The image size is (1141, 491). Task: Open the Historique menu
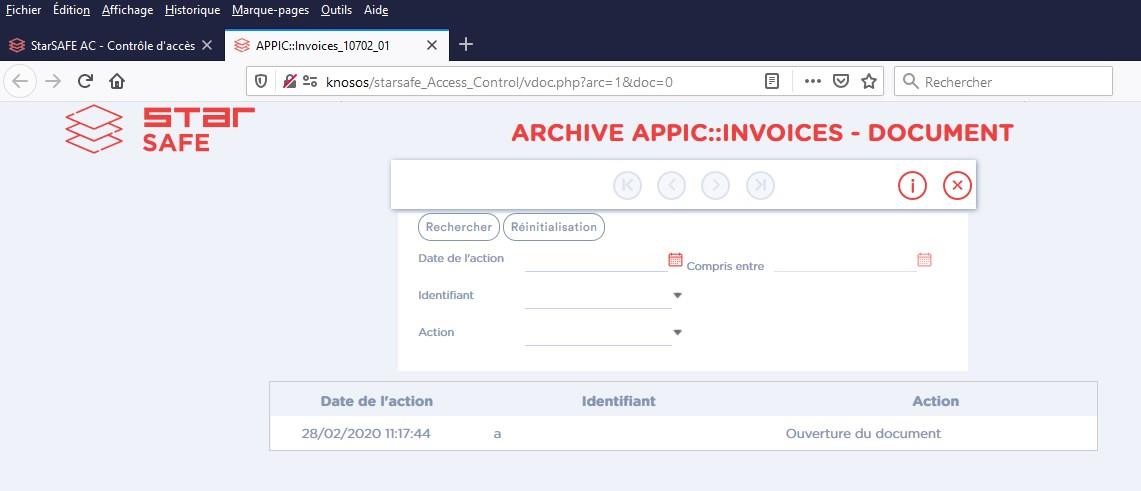(x=192, y=10)
